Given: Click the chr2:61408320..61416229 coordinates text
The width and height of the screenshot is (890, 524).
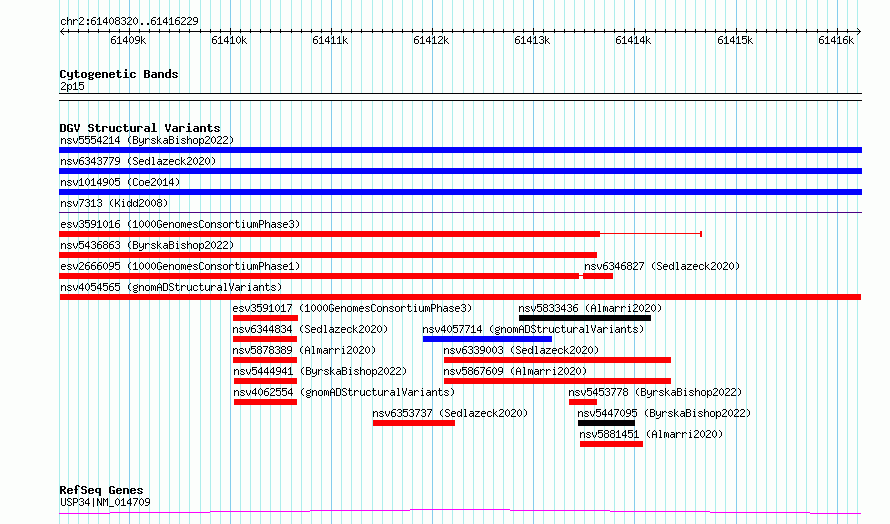Looking at the screenshot, I should tap(129, 22).
